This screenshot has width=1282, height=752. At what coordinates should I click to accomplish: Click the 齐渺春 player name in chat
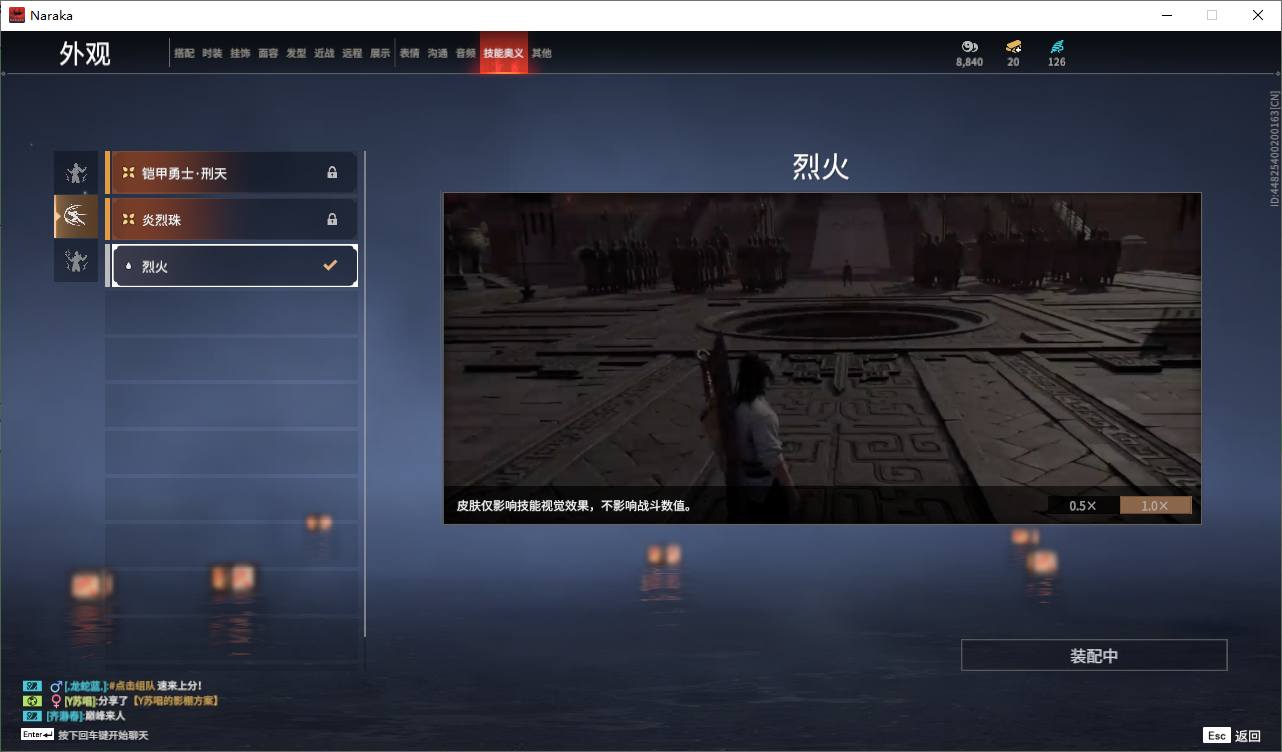point(64,716)
